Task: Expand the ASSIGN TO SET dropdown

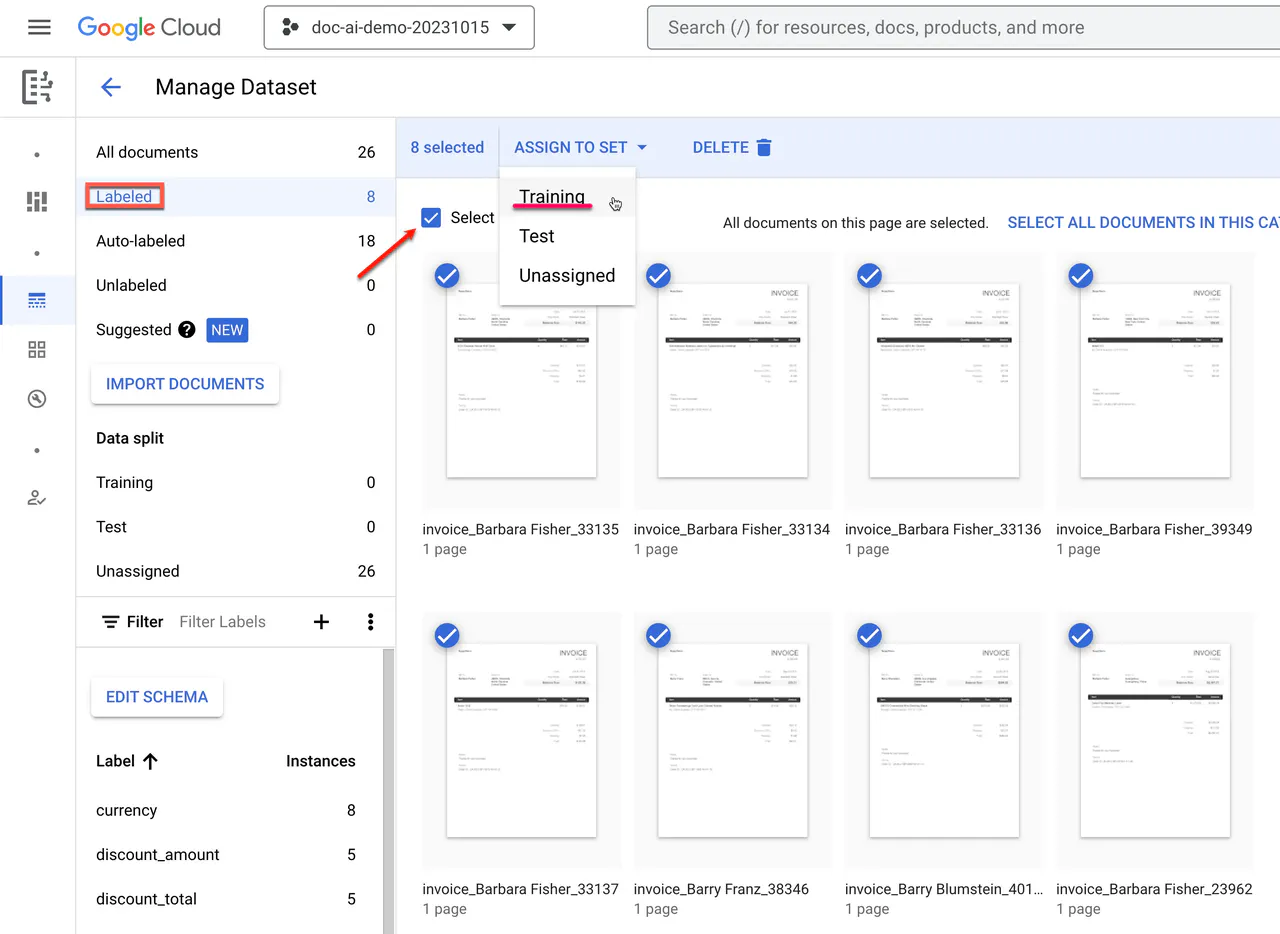Action: point(580,147)
